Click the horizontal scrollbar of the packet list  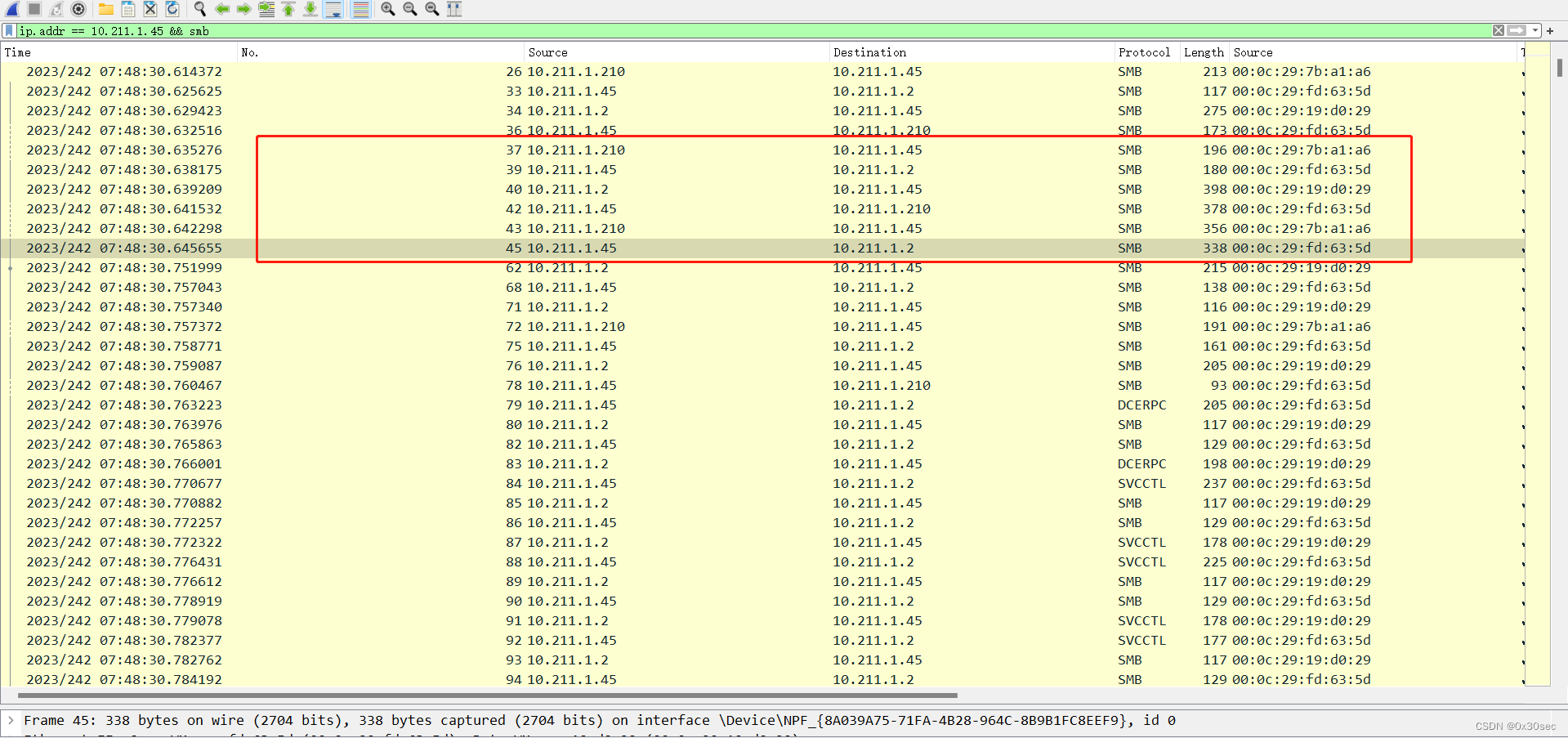[488, 696]
